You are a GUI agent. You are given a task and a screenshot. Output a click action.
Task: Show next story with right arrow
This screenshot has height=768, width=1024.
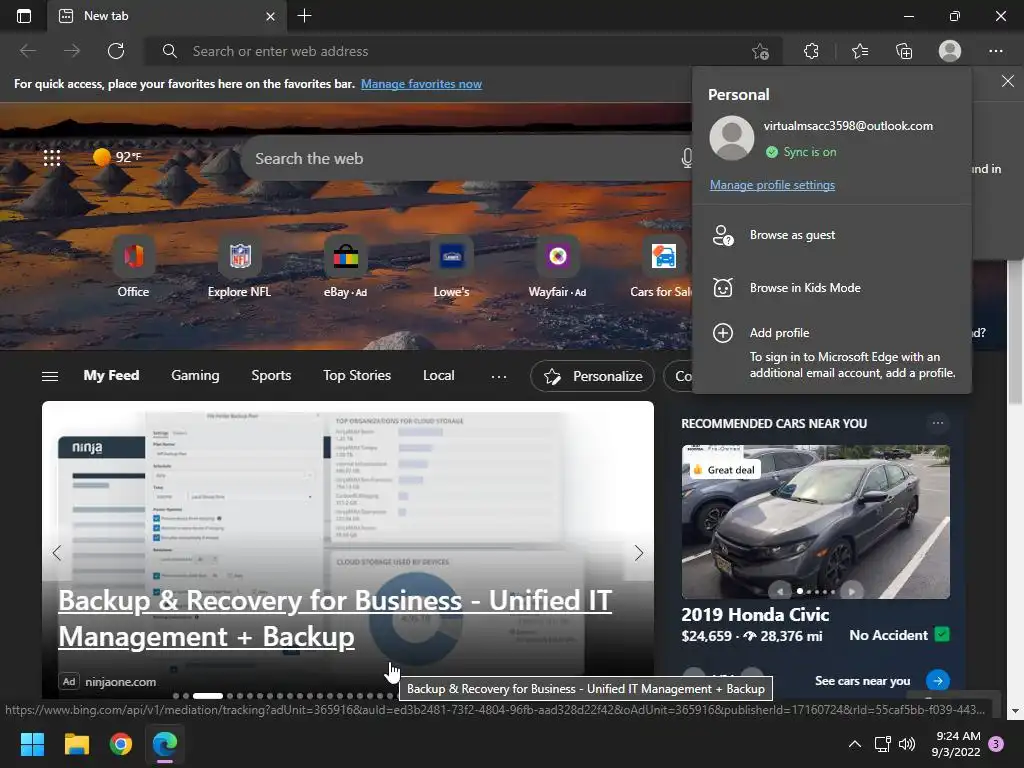click(639, 552)
